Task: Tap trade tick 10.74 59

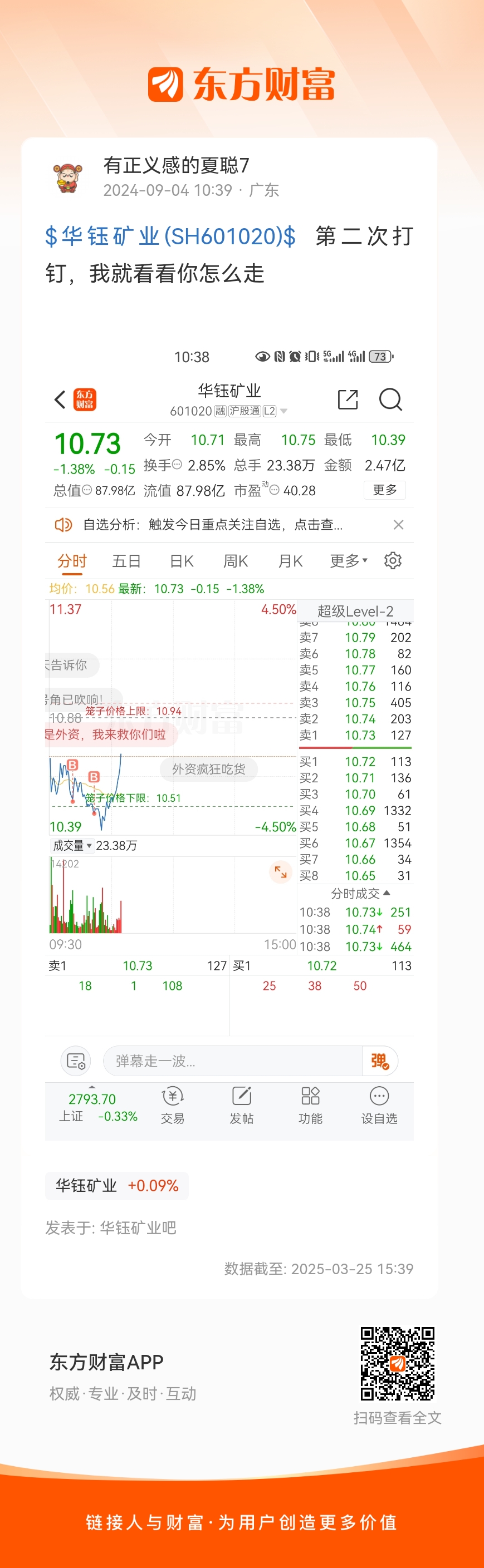Action: click(x=355, y=929)
